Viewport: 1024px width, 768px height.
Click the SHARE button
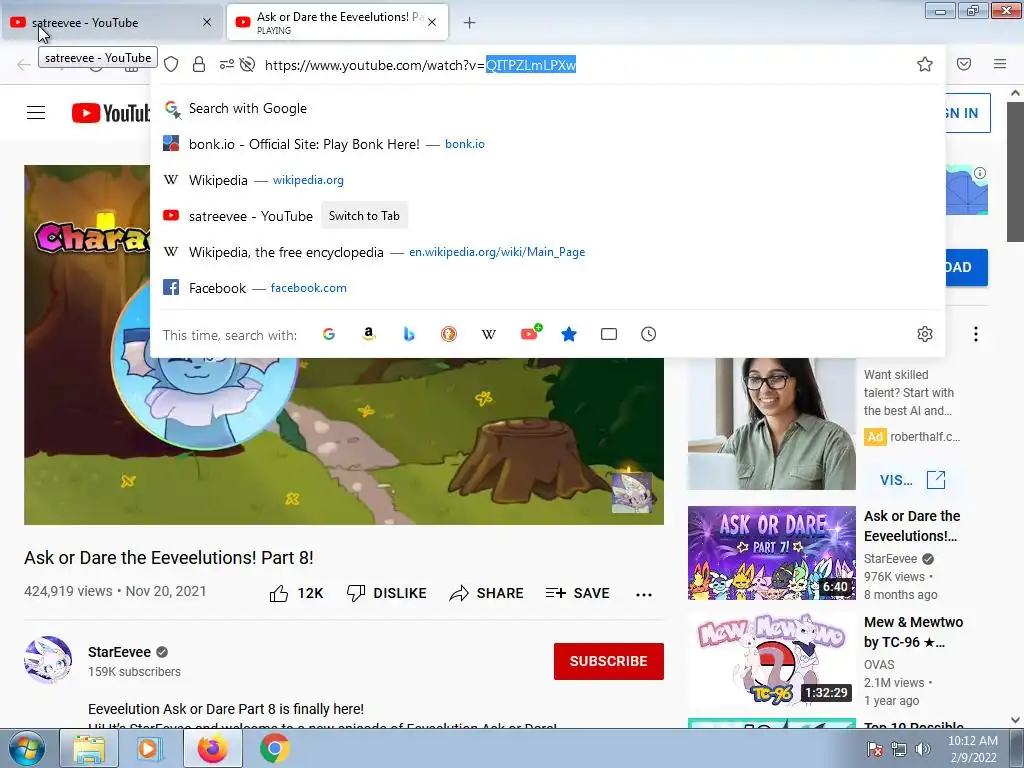point(487,593)
